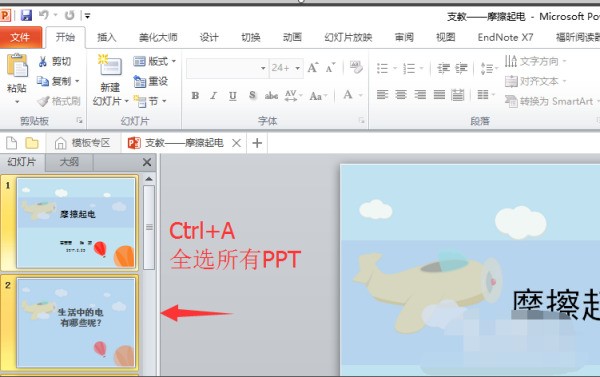Select slide 2 thumbnail 生活中的电
600x377 pixels.
click(76, 323)
